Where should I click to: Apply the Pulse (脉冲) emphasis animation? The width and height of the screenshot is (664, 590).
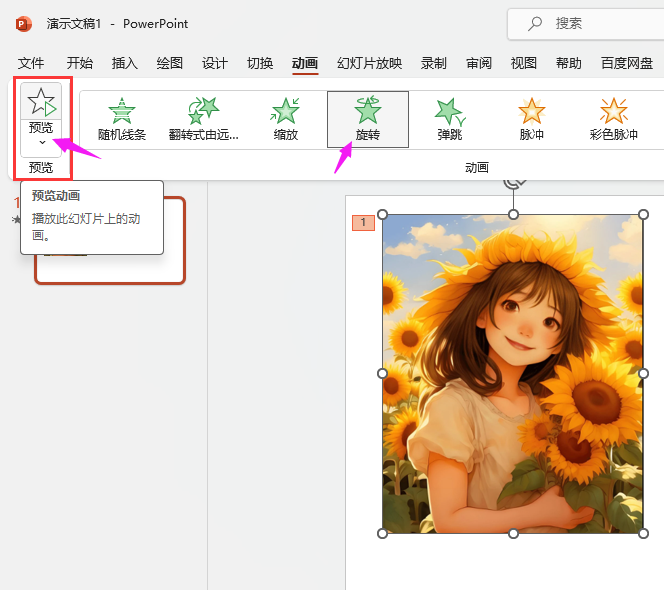tap(531, 119)
